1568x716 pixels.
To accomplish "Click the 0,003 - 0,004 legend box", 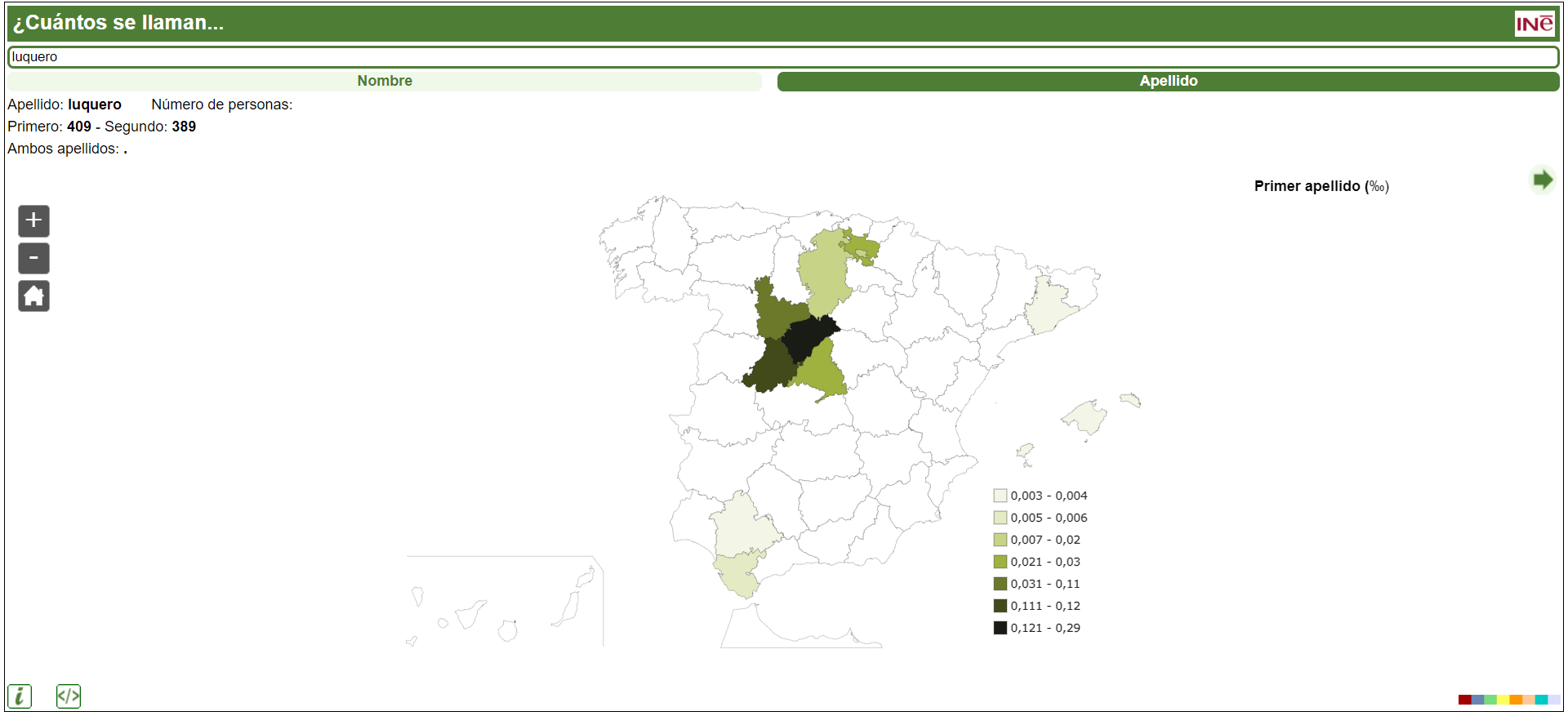I will (x=1000, y=496).
